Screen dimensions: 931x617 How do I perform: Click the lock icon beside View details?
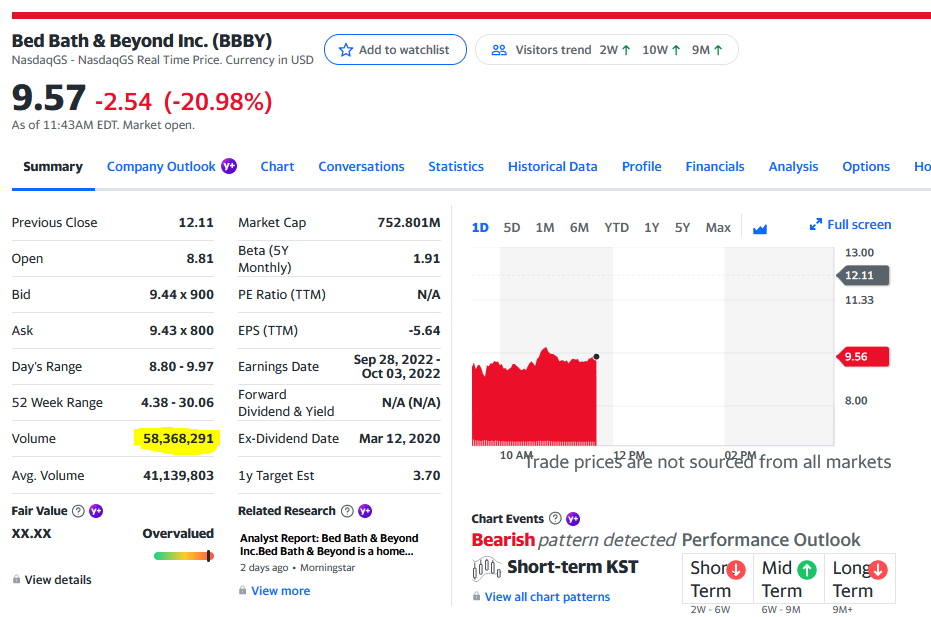click(17, 579)
